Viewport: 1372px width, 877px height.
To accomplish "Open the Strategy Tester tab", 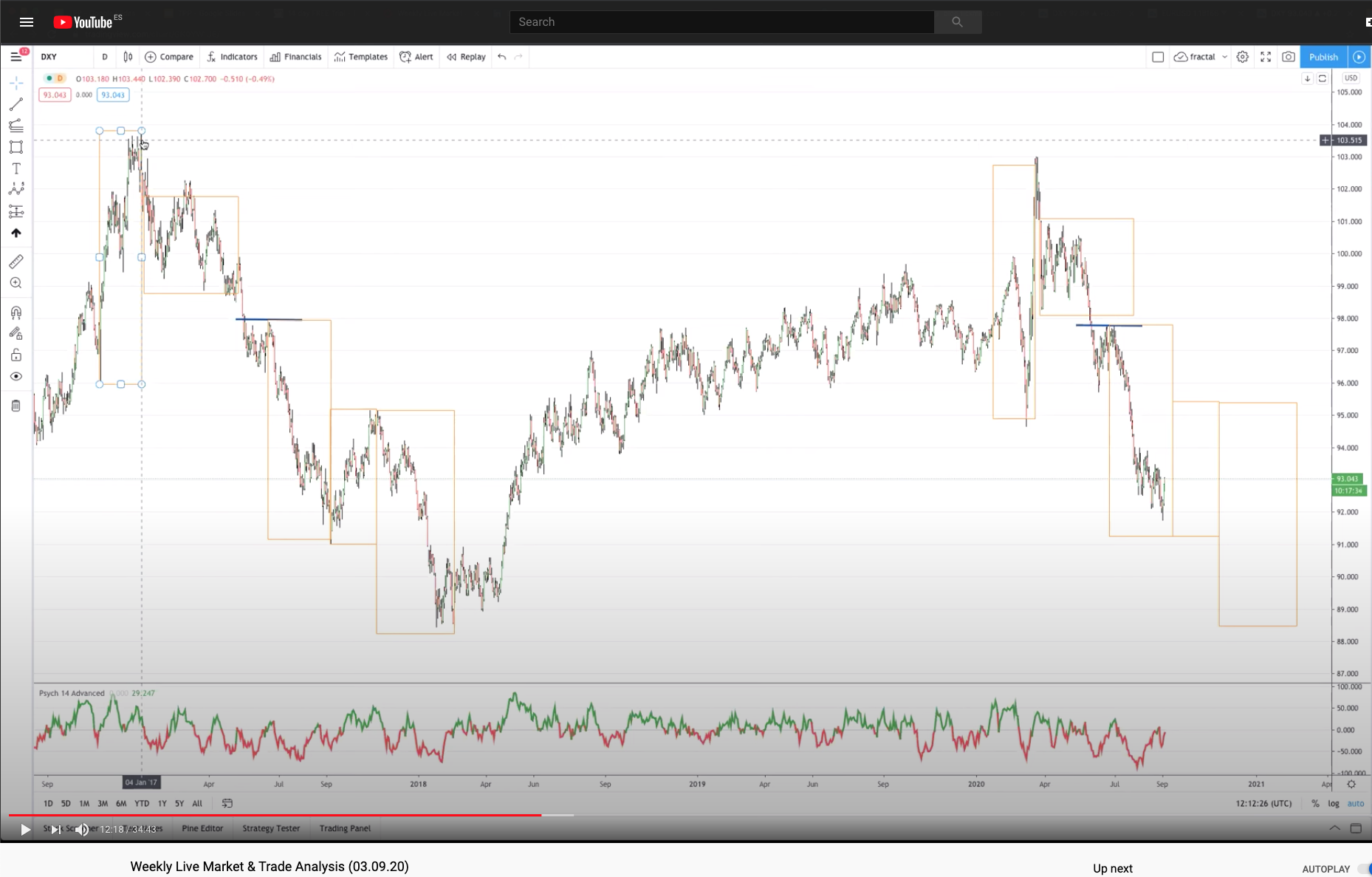I will point(271,828).
